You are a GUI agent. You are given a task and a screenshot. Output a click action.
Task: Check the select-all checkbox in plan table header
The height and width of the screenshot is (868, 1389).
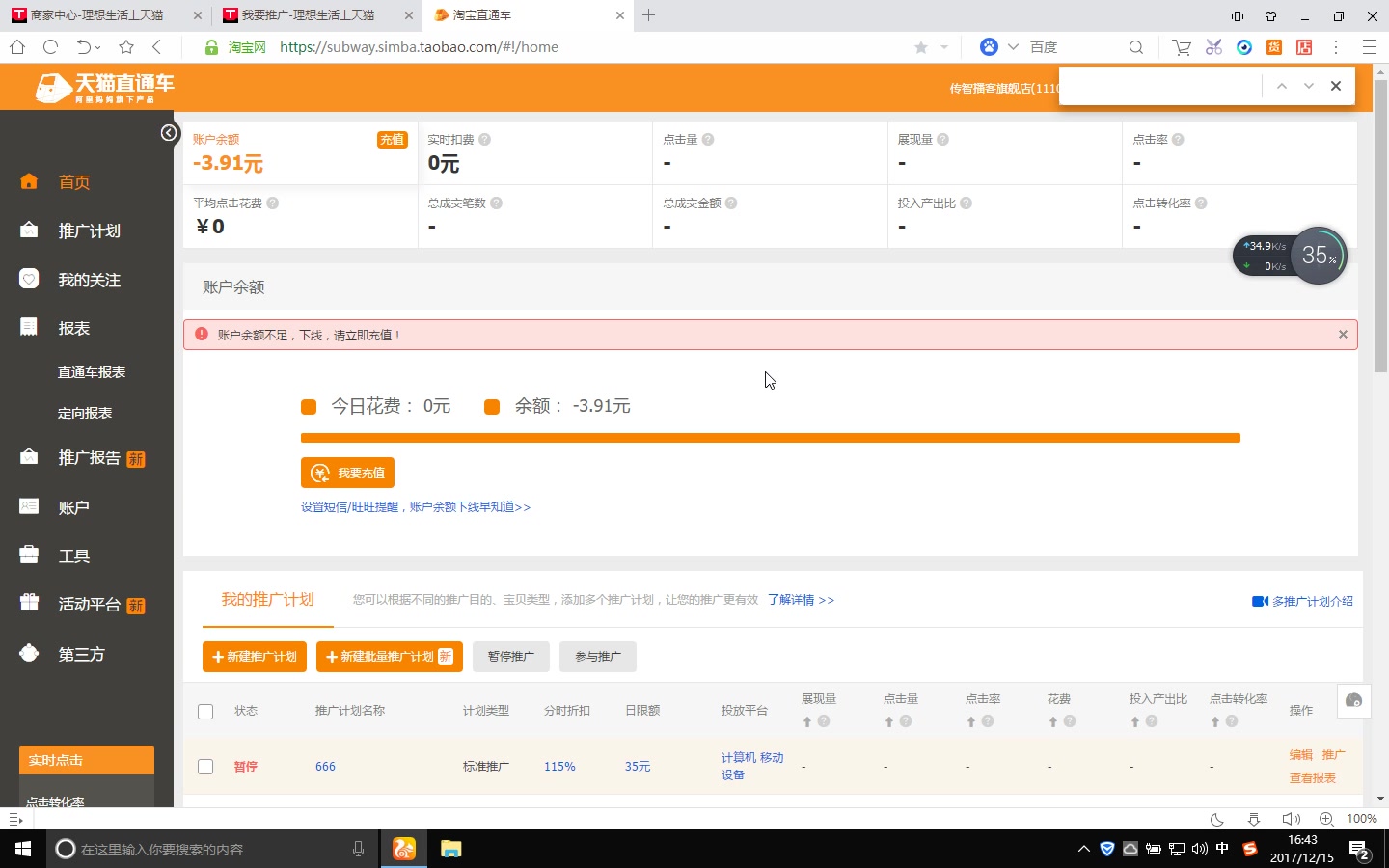pyautogui.click(x=205, y=711)
